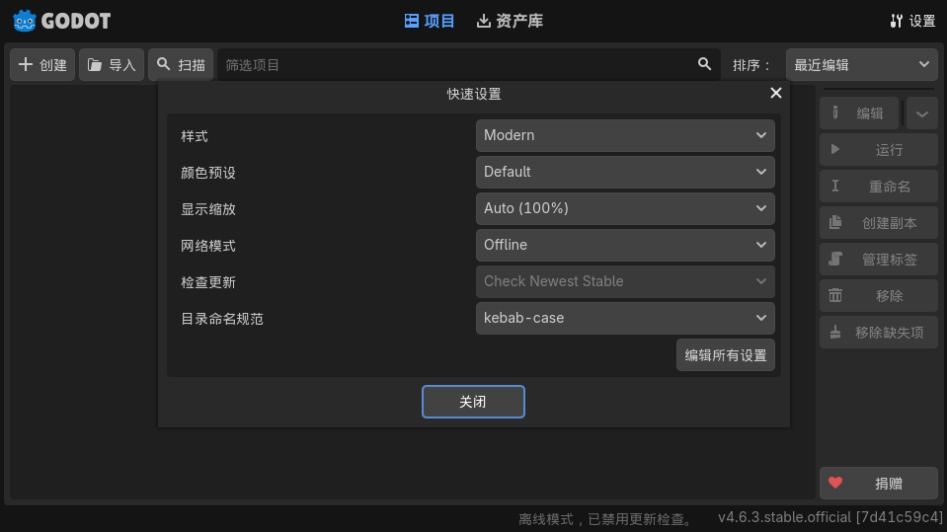Image resolution: width=947 pixels, height=532 pixels.
Task: Click the 快速设置 dialog title
Action: (x=474, y=94)
